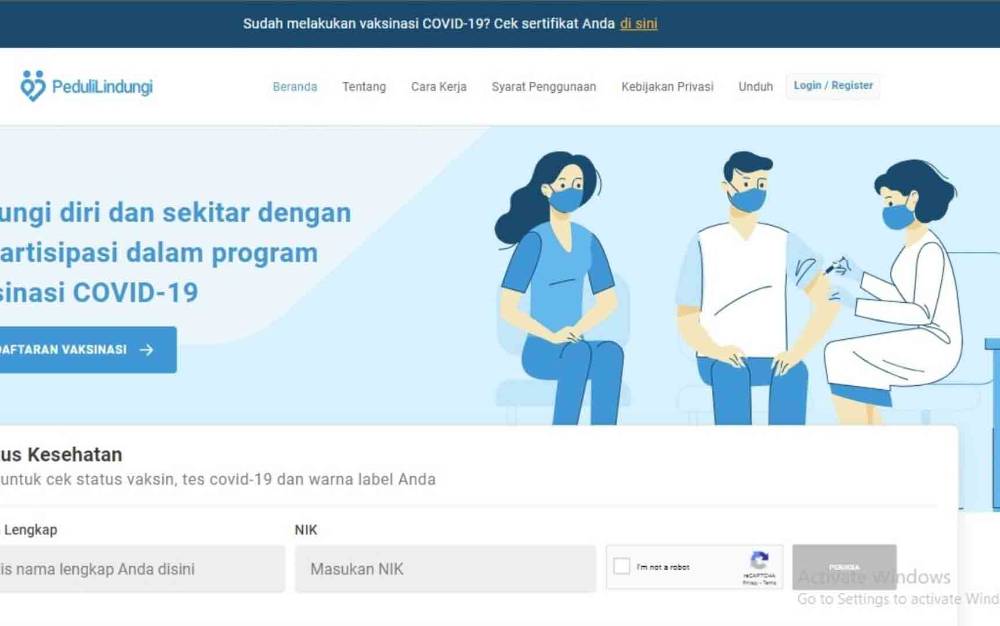Click the 'NIK' field label
This screenshot has width=1000, height=626.
pos(306,530)
